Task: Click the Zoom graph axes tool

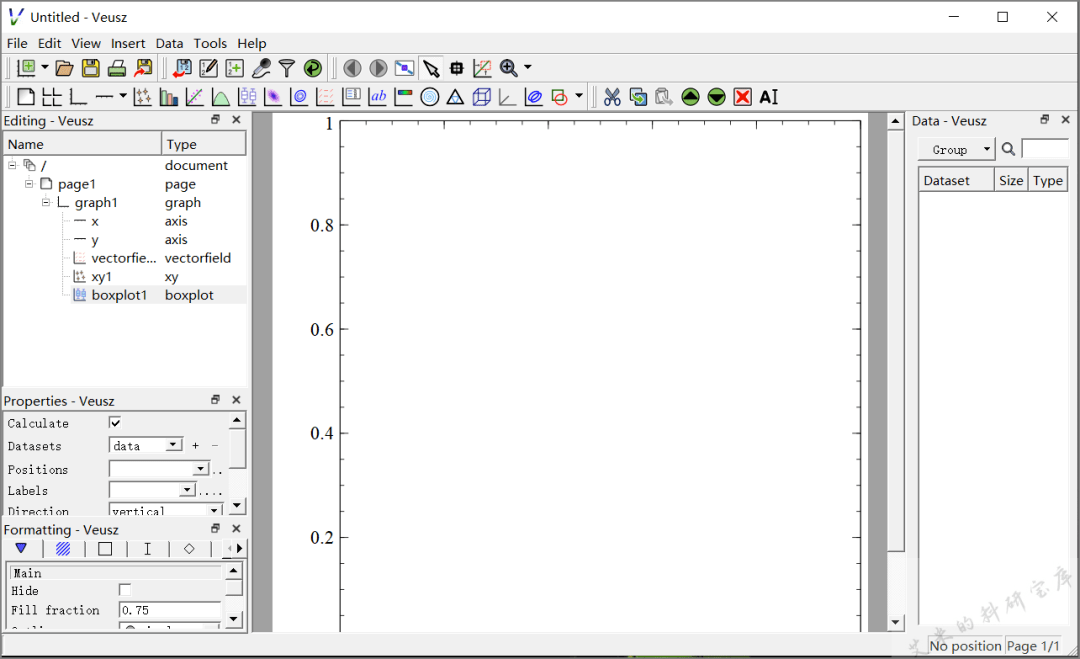Action: pos(482,67)
